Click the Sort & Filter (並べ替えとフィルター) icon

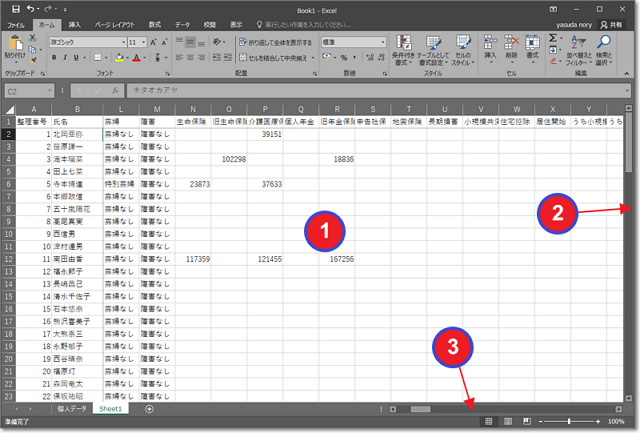click(x=576, y=48)
